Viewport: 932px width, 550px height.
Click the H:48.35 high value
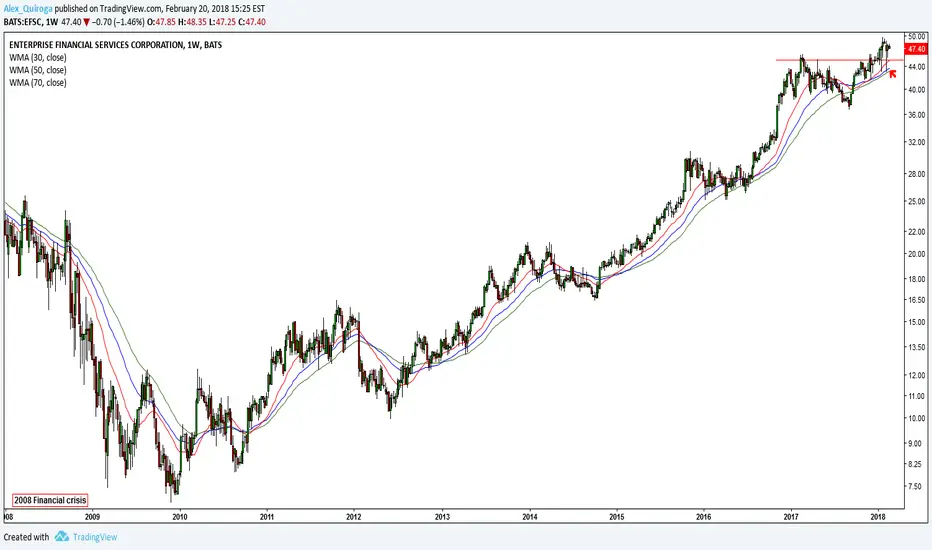[191, 22]
